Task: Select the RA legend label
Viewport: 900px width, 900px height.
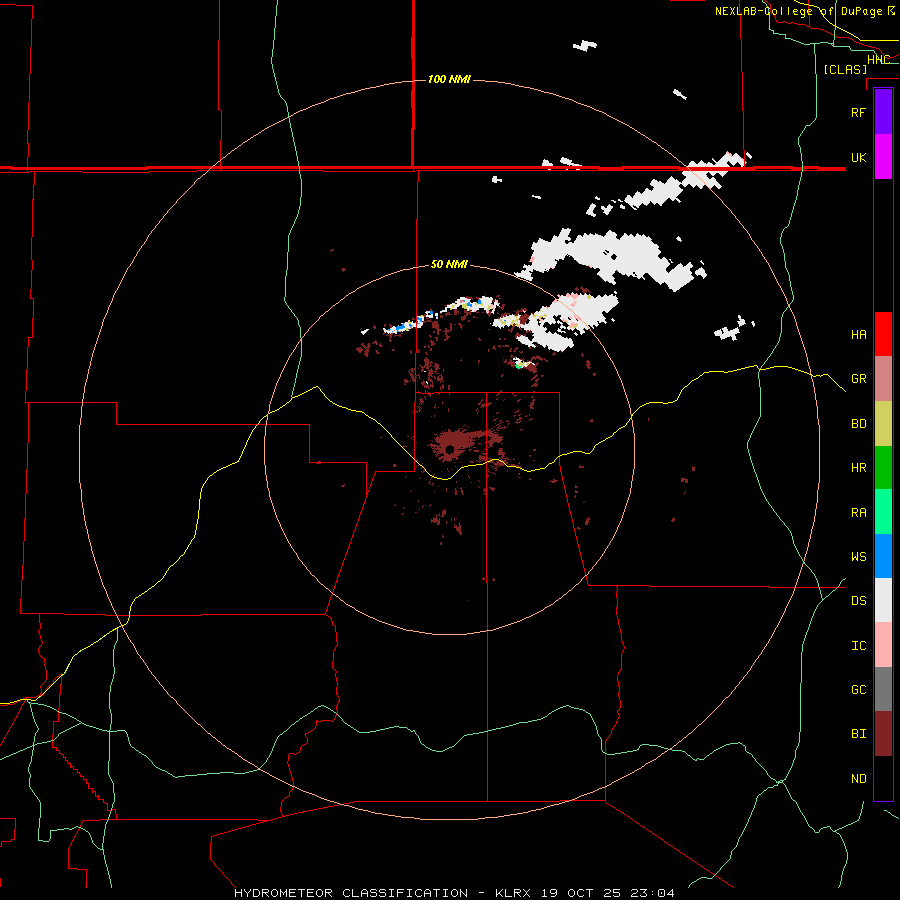Action: [858, 513]
